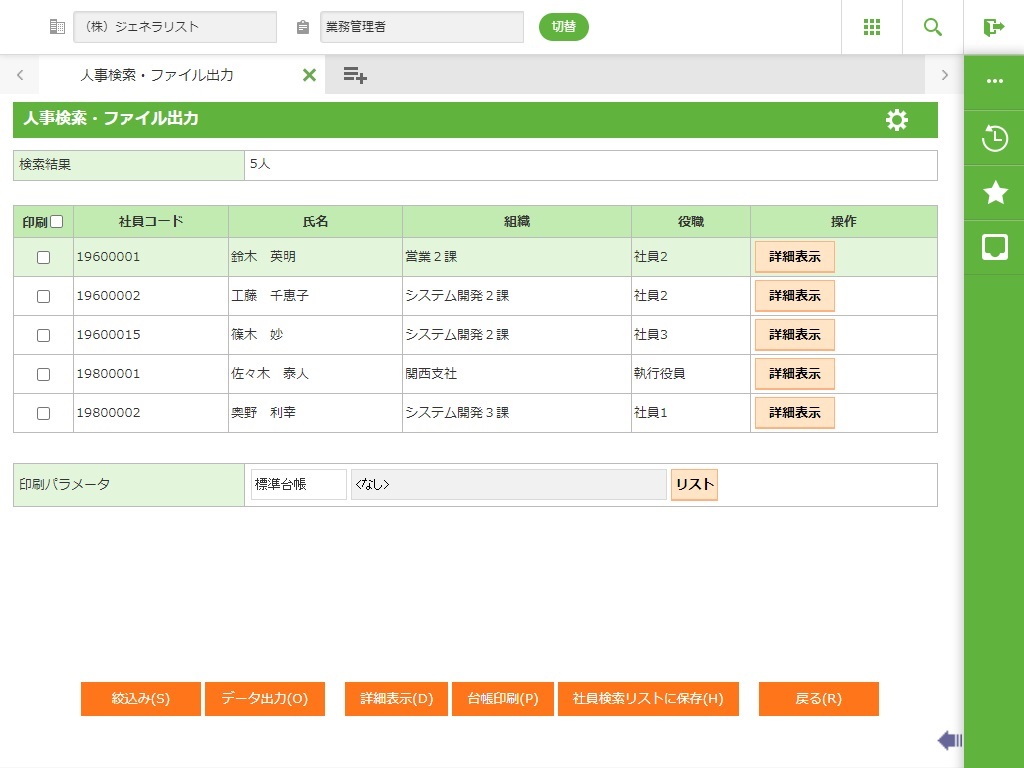The height and width of the screenshot is (768, 1024).
Task: Select the 人事検索・ファイル出力 tab
Action: (x=157, y=75)
